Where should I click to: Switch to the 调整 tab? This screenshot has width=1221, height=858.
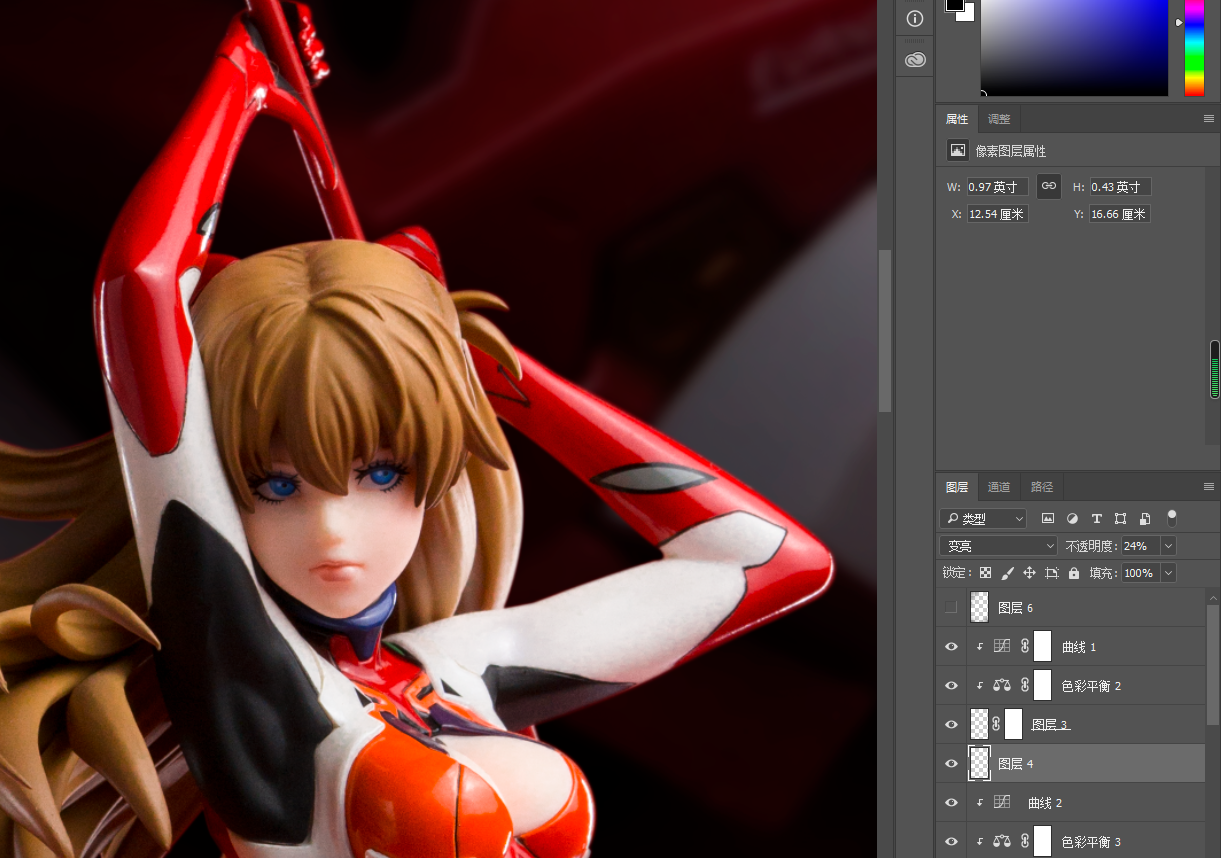point(998,119)
